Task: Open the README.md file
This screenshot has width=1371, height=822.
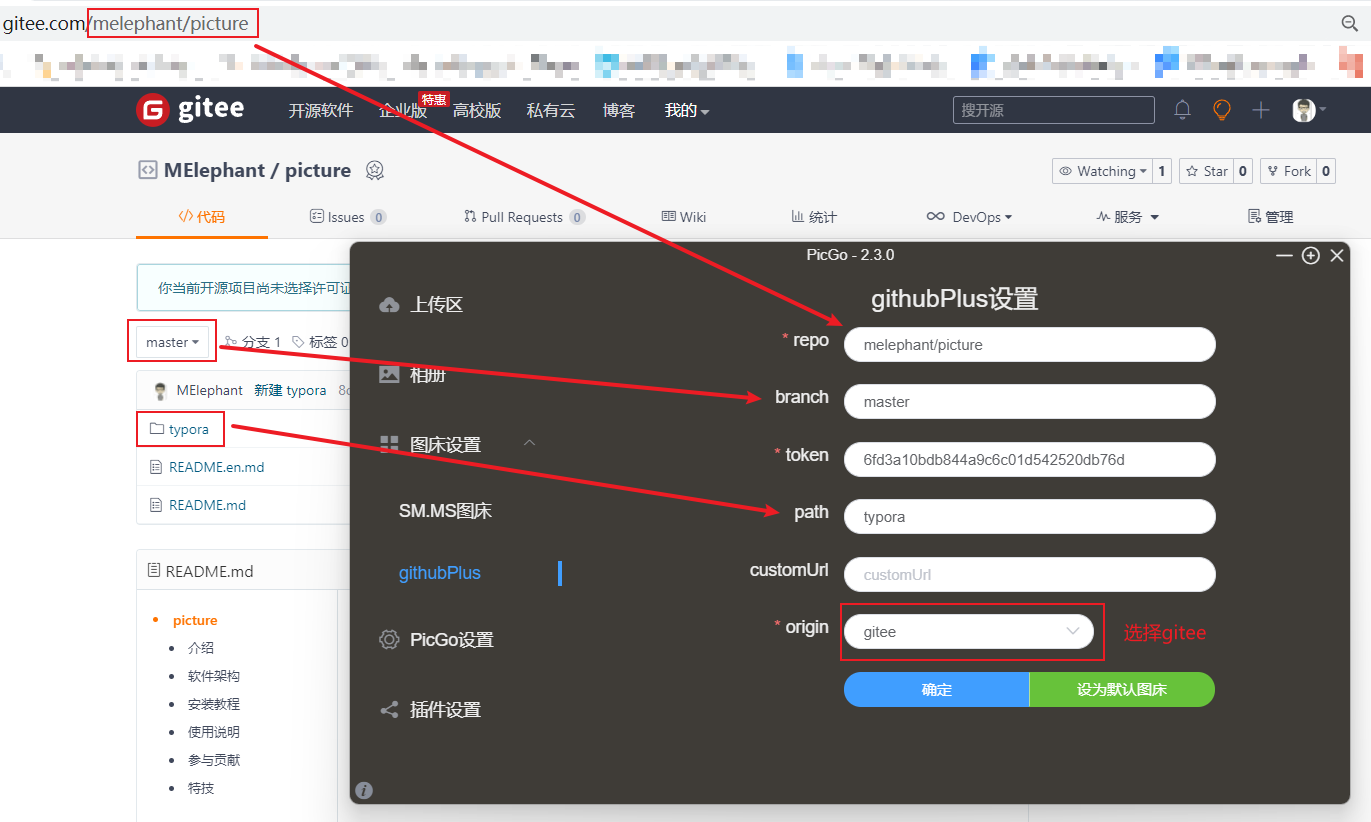Action: [x=207, y=505]
